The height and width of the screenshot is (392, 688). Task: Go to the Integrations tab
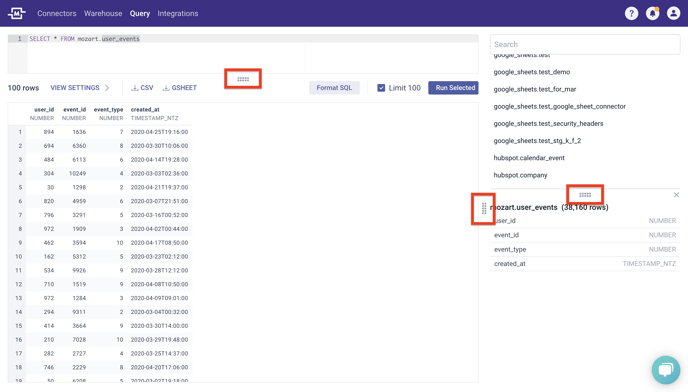click(178, 14)
